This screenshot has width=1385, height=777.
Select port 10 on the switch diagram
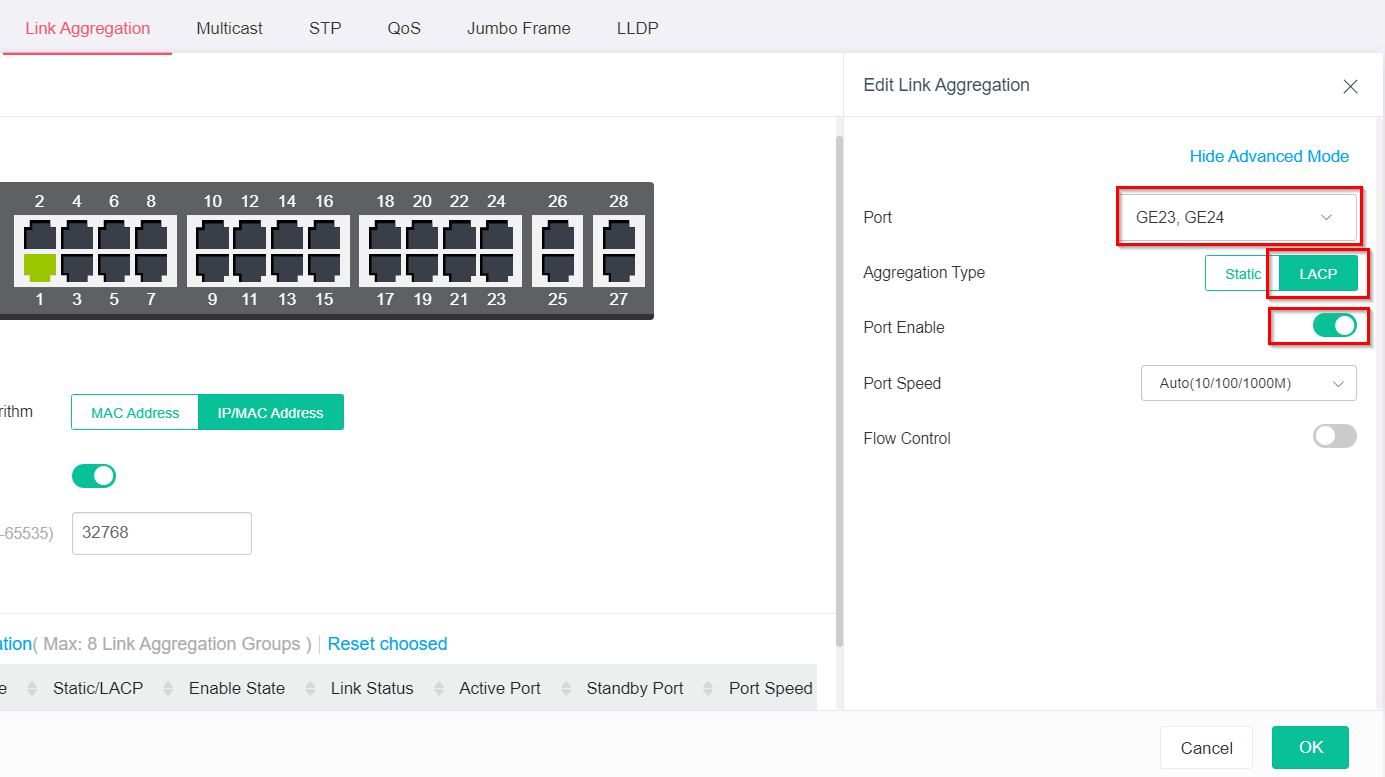[x=212, y=236]
